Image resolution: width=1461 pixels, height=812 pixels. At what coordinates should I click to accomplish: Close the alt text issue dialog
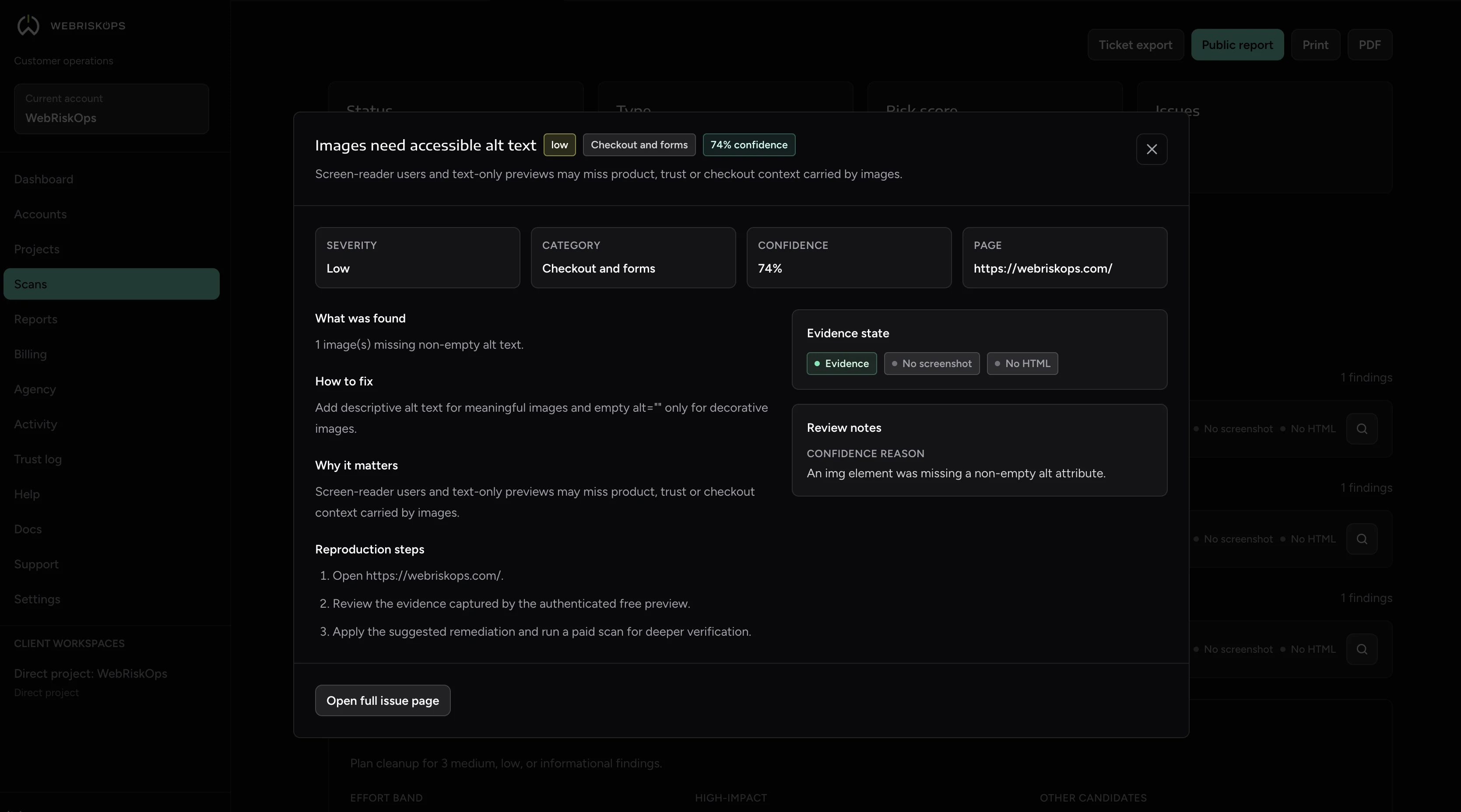[1151, 149]
